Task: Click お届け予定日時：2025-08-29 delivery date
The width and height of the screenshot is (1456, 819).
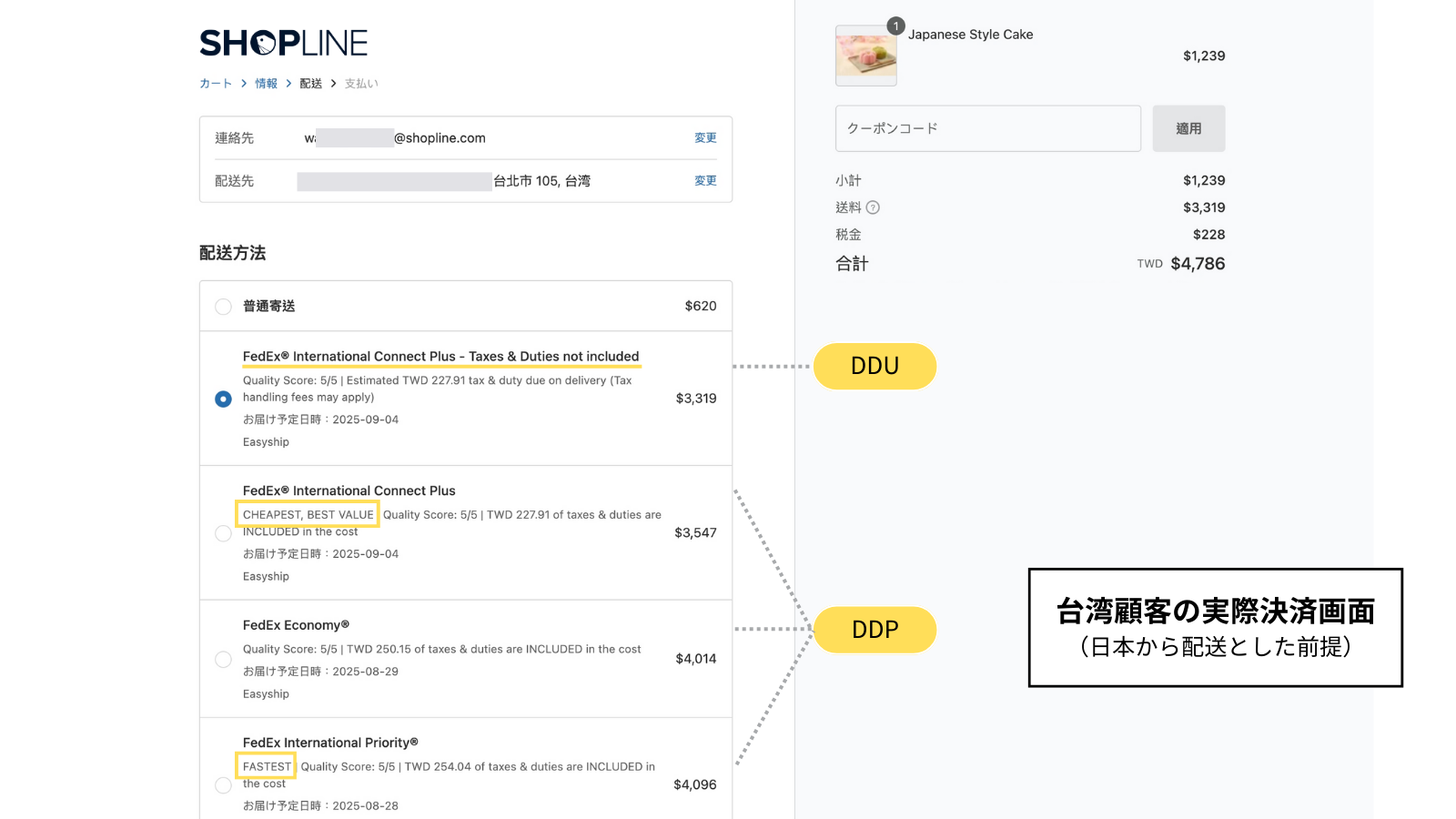Action: [x=320, y=672]
